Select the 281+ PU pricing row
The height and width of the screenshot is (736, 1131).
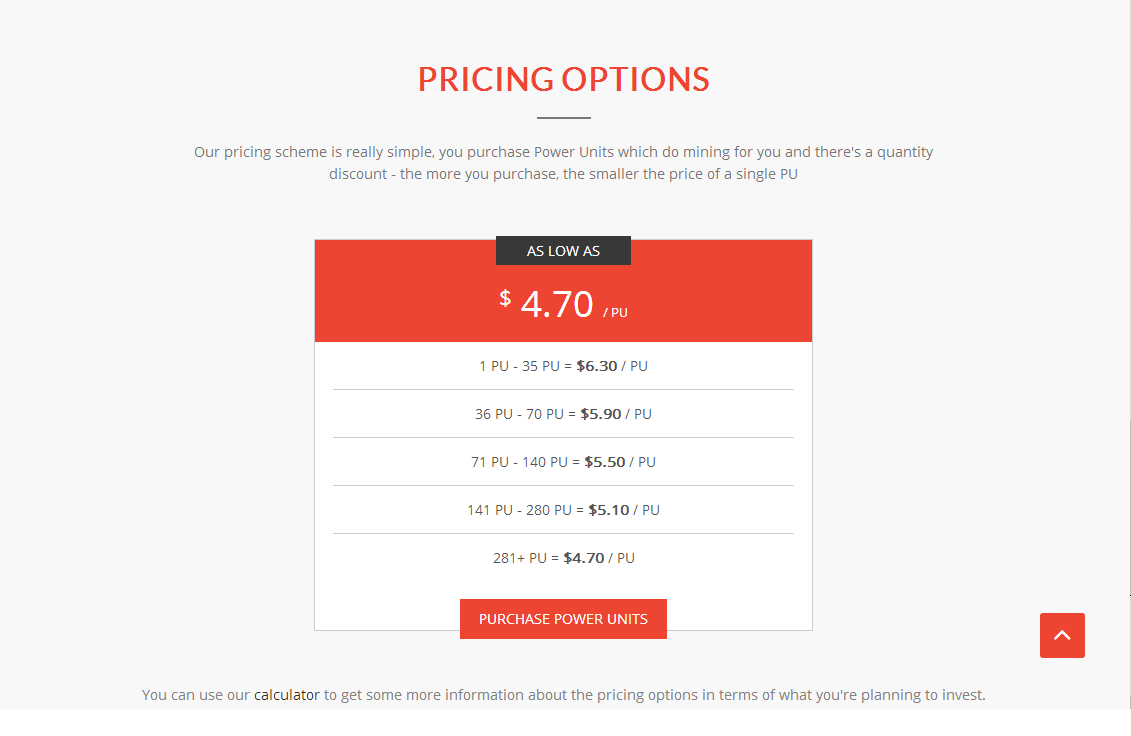(563, 557)
